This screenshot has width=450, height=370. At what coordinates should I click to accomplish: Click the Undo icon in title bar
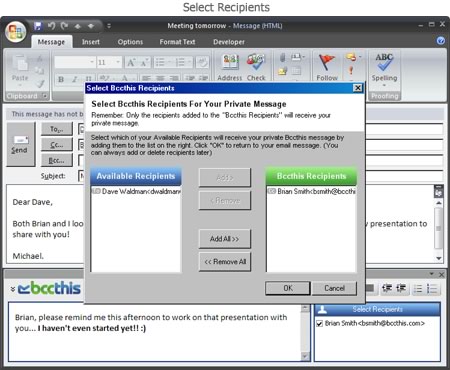[51, 26]
